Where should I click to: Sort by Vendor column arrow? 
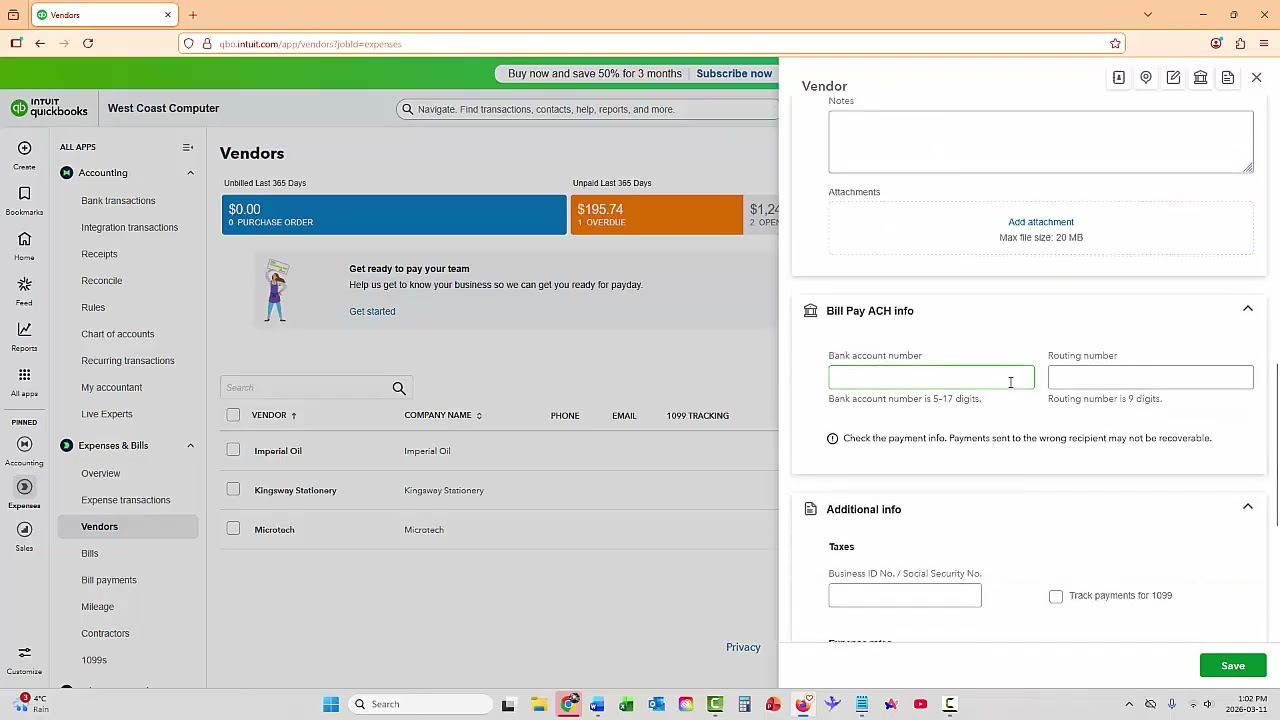294,415
